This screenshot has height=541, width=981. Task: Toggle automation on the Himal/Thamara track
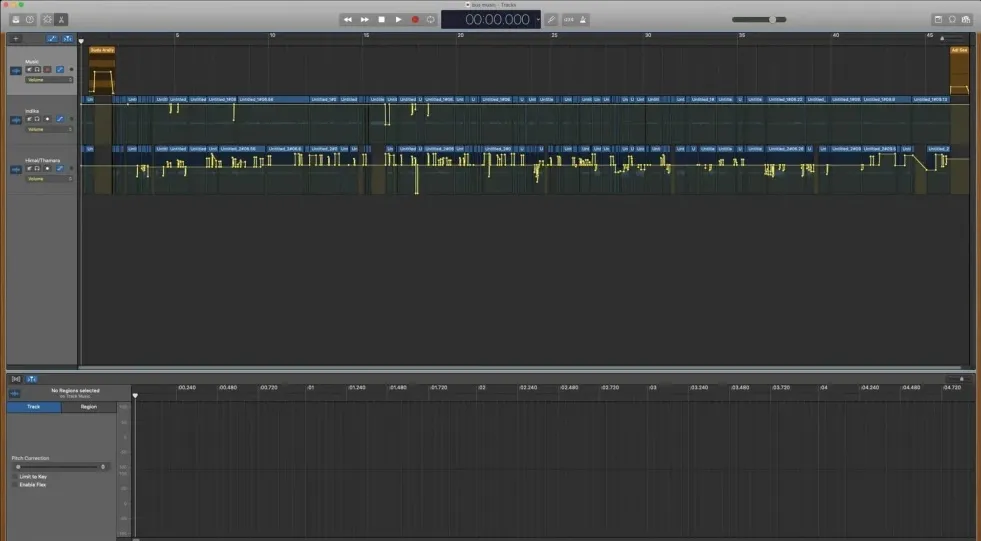tap(60, 168)
